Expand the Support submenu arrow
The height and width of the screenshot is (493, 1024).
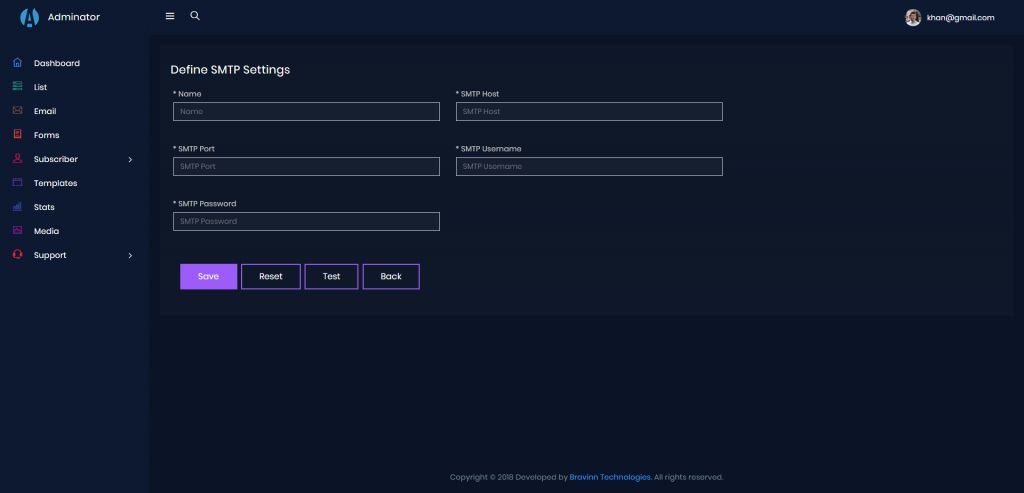(130, 255)
